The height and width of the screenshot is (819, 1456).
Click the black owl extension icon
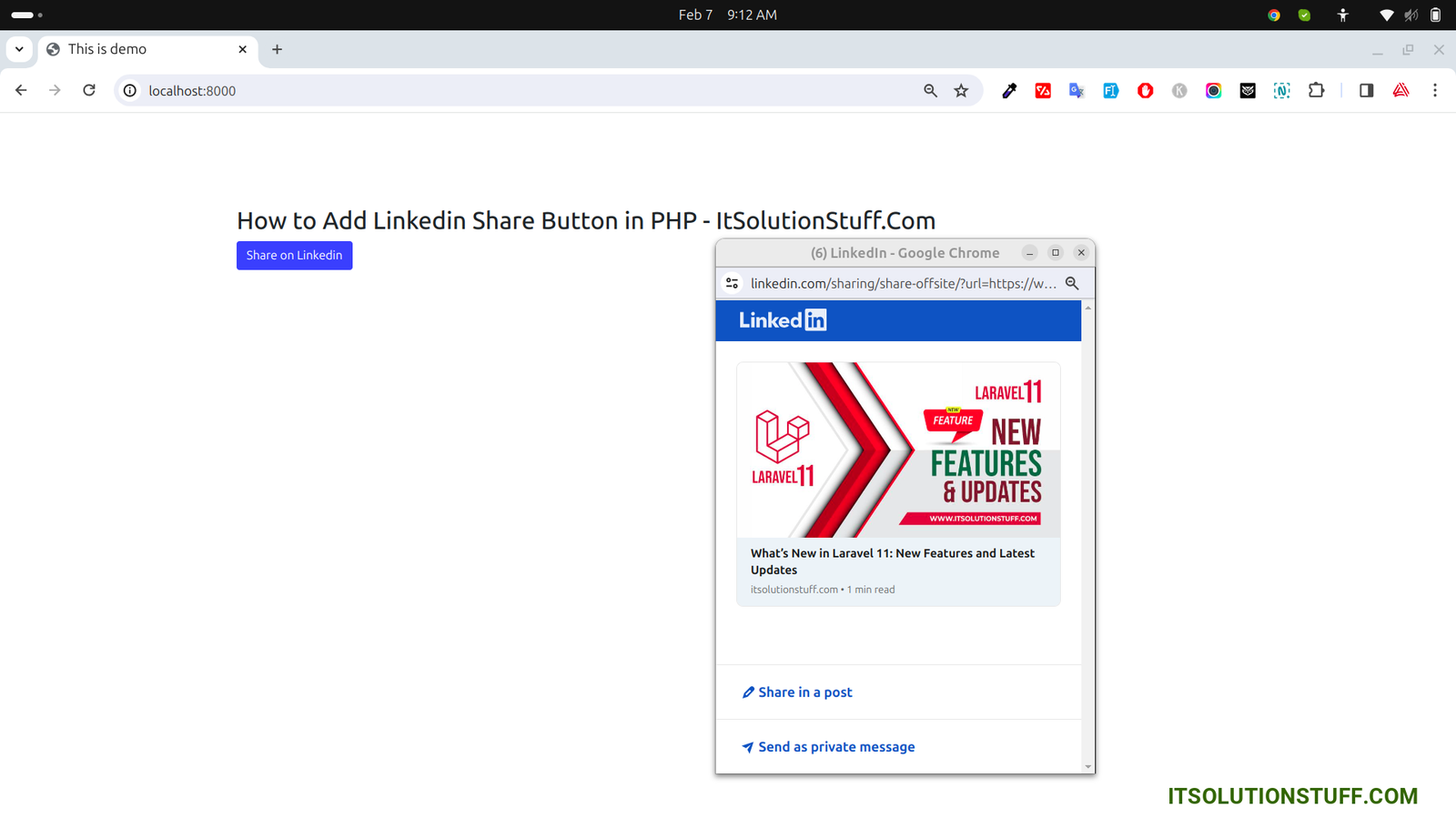pyautogui.click(x=1248, y=90)
